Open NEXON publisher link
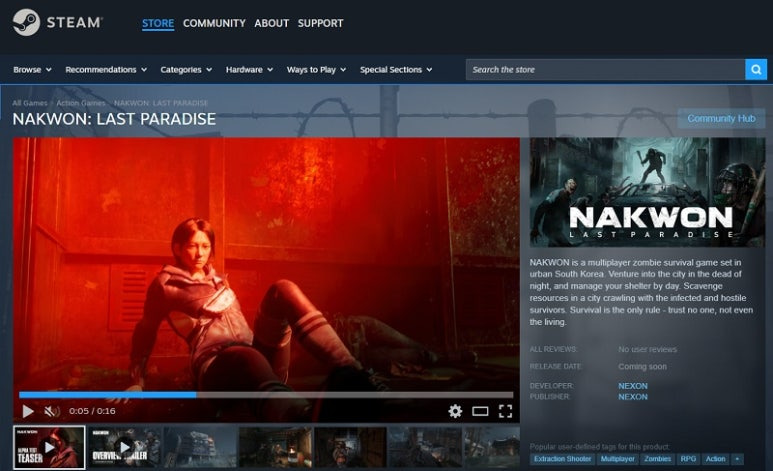The image size is (773, 471). [x=633, y=397]
